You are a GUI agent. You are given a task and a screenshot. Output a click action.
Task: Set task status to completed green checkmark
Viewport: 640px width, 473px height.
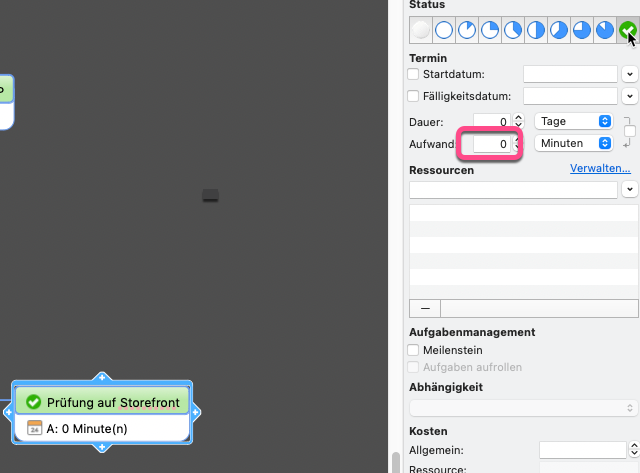(628, 30)
